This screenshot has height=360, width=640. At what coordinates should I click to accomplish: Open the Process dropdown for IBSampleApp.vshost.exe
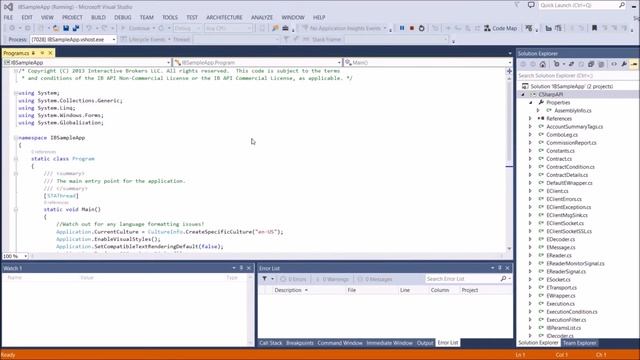click(114, 40)
